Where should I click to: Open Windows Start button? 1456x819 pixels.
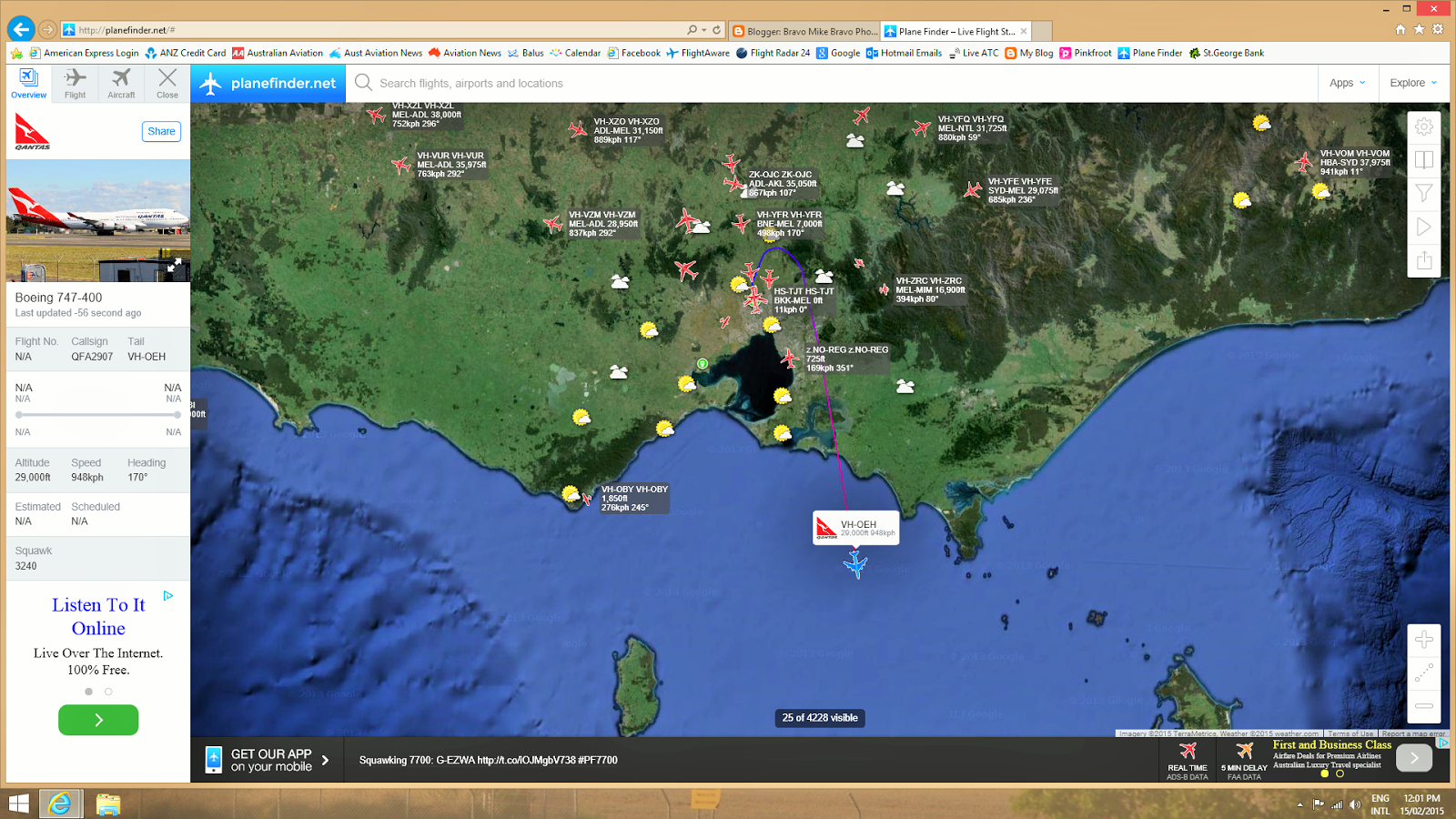coord(18,804)
